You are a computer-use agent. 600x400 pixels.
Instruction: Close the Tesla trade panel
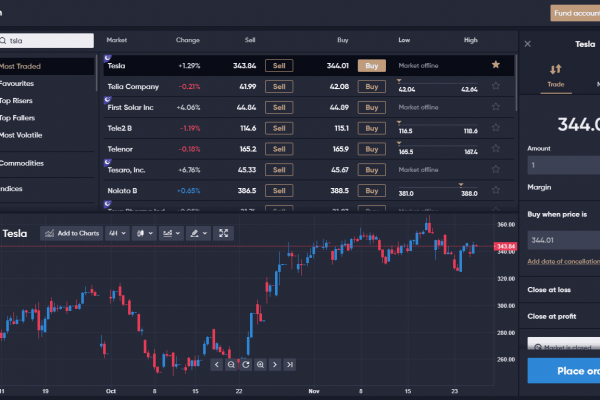point(528,44)
